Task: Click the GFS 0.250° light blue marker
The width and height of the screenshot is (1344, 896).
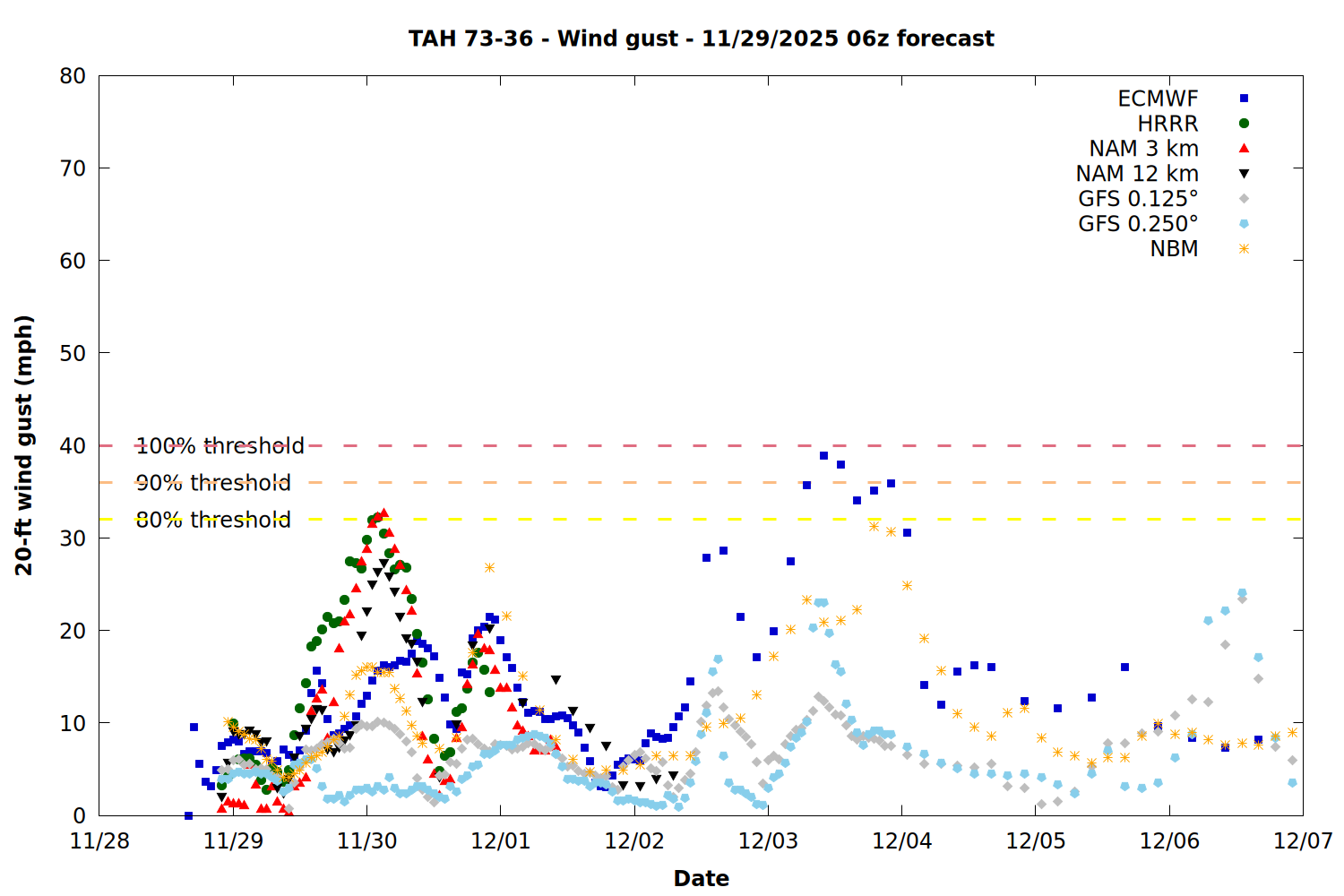Action: 1244,224
